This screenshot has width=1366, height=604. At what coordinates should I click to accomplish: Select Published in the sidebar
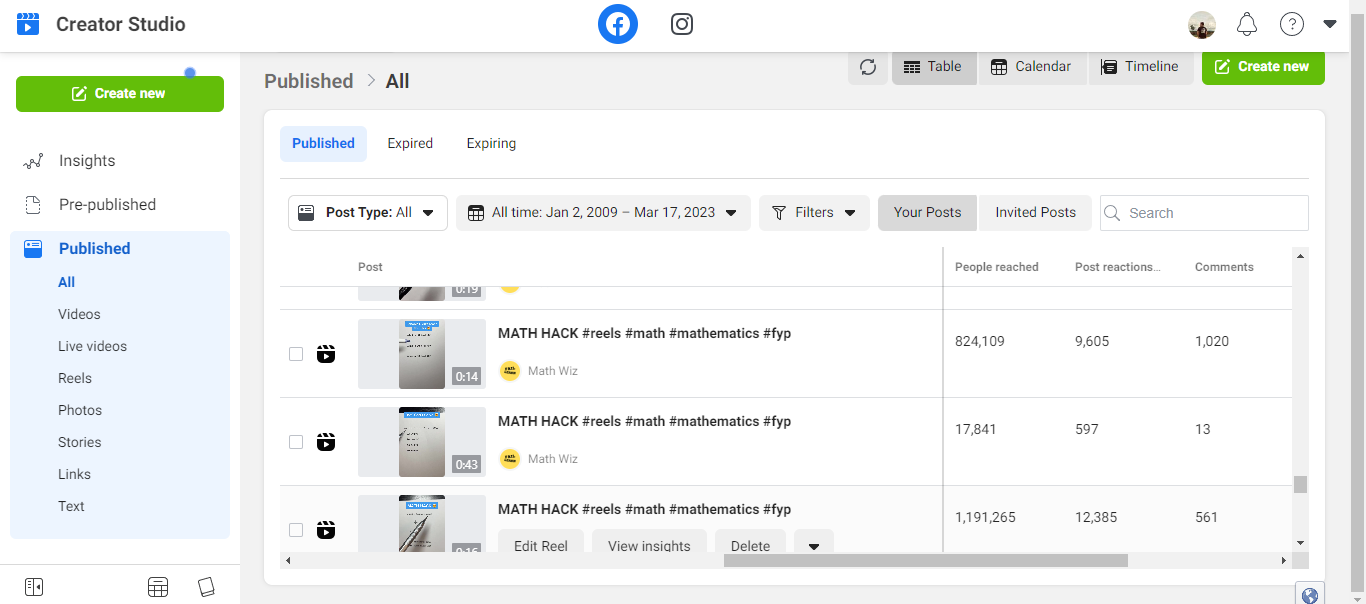coord(94,249)
